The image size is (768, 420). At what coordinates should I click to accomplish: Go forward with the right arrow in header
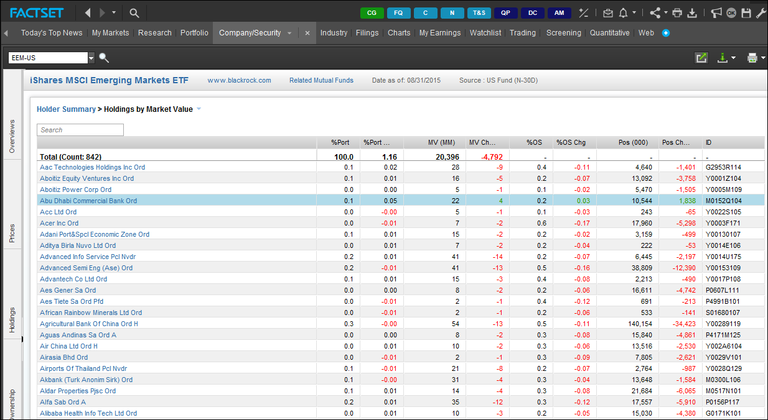102,13
